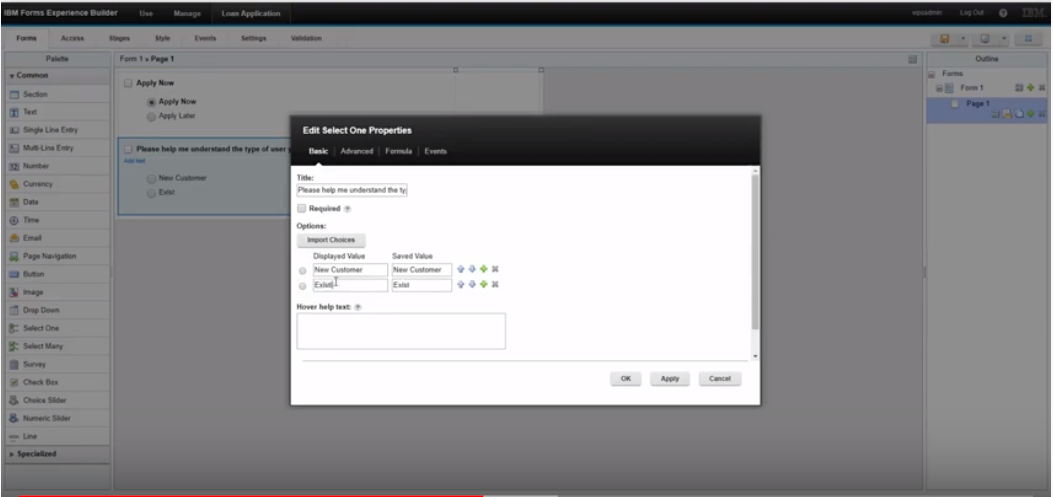The width and height of the screenshot is (1053, 497).
Task: Click the Log Out link
Action: pos(972,13)
